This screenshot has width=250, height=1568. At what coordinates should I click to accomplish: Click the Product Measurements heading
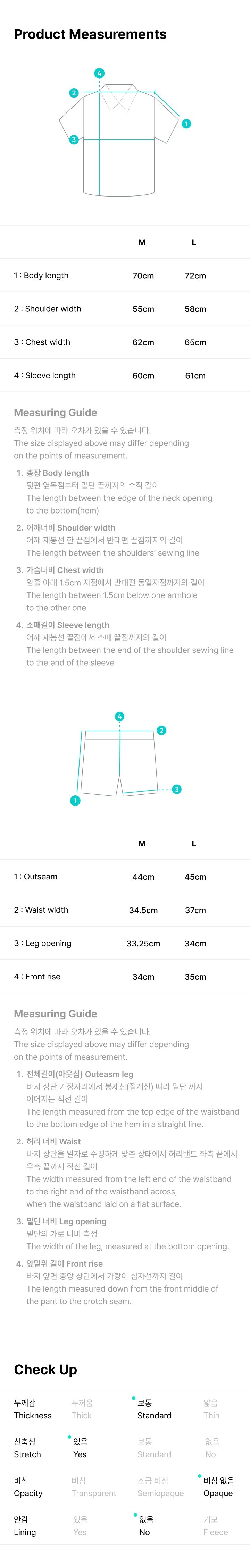[90, 34]
